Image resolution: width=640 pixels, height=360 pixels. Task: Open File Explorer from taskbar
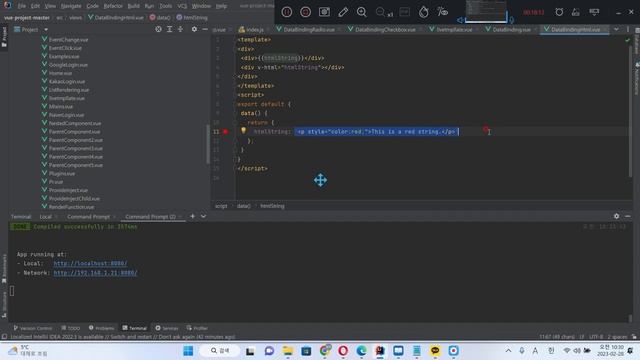tap(287, 351)
